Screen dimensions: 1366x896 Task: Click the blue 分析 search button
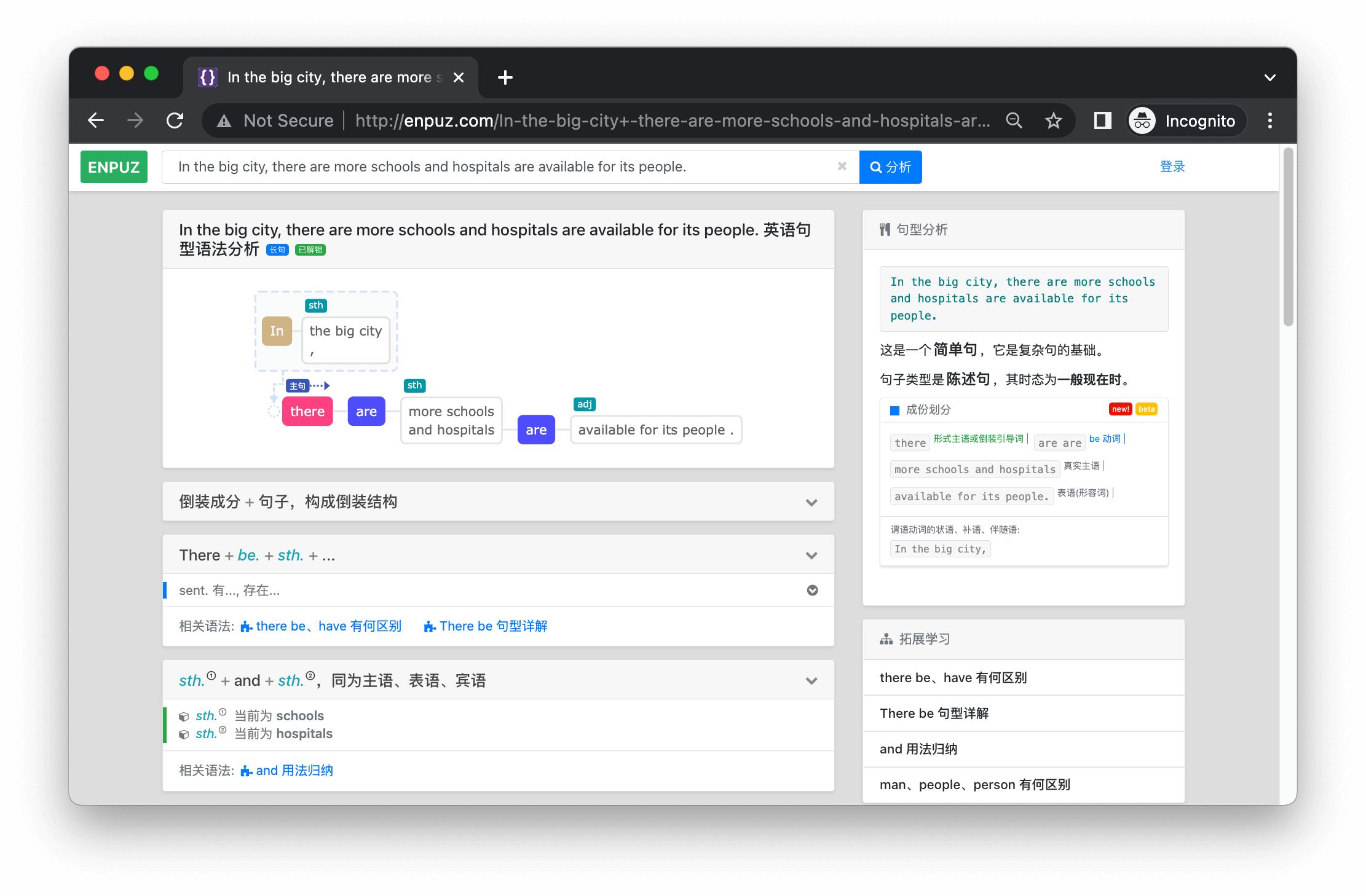click(890, 167)
